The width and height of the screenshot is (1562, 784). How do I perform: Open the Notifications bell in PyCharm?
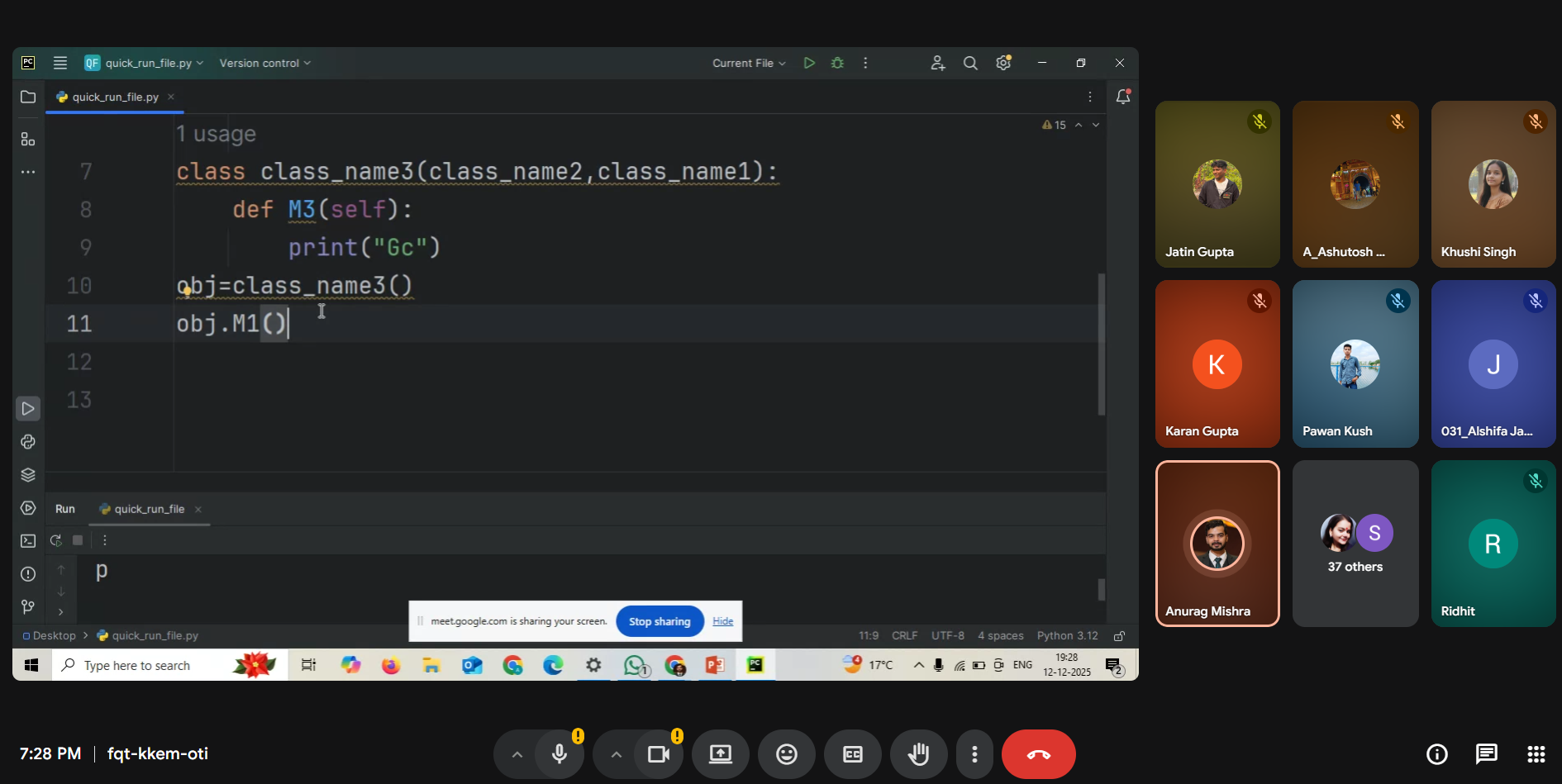(1123, 96)
